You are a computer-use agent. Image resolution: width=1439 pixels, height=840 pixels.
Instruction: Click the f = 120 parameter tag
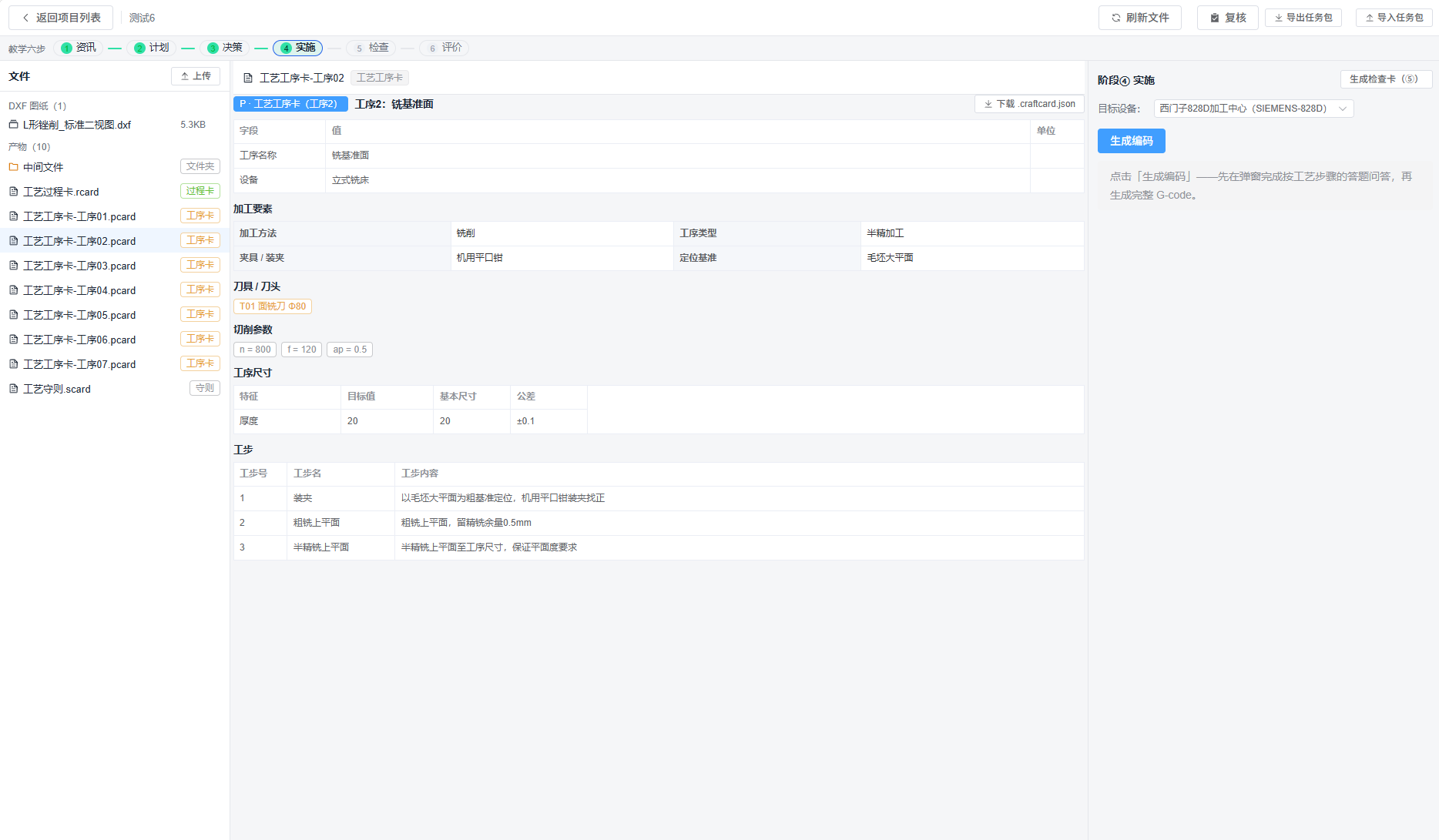302,350
